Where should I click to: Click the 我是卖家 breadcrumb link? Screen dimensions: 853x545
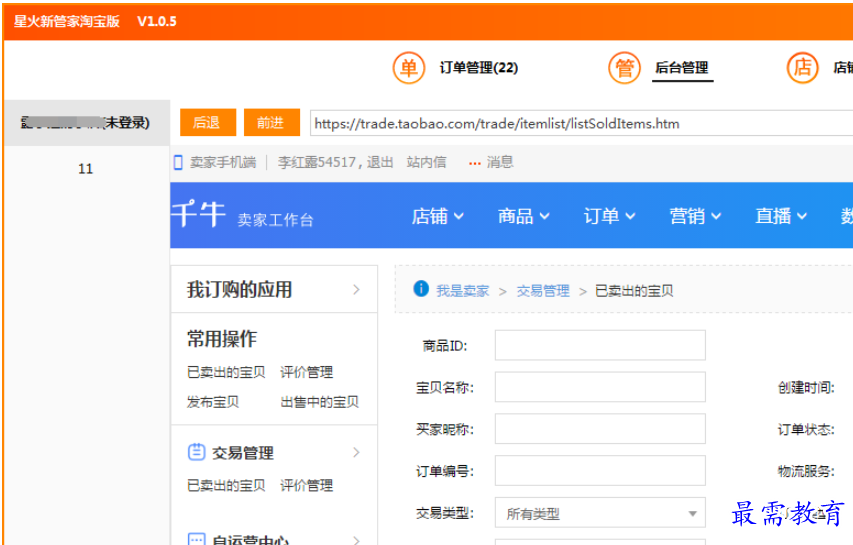coord(462,291)
